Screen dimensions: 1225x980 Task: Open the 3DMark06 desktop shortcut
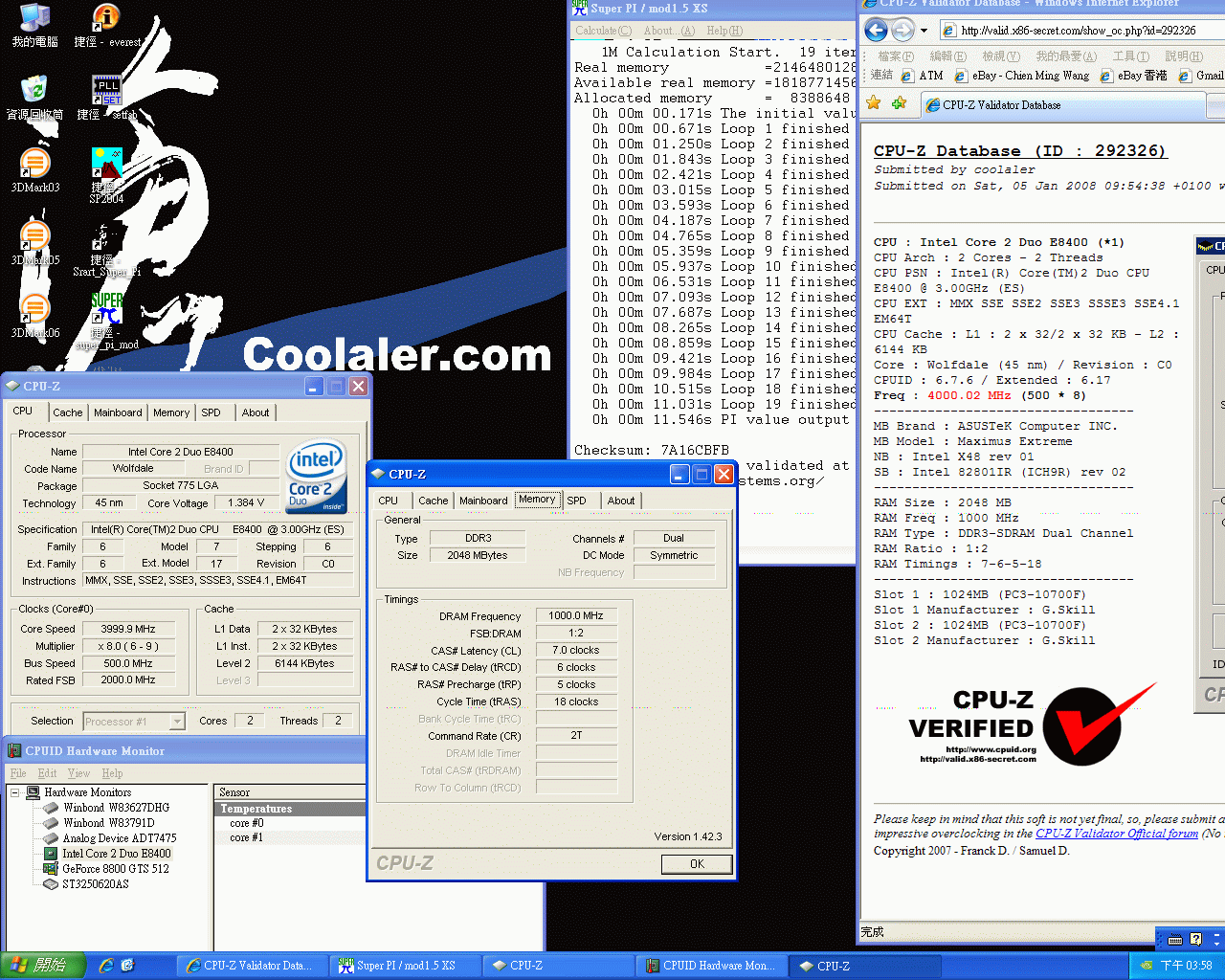[34, 316]
